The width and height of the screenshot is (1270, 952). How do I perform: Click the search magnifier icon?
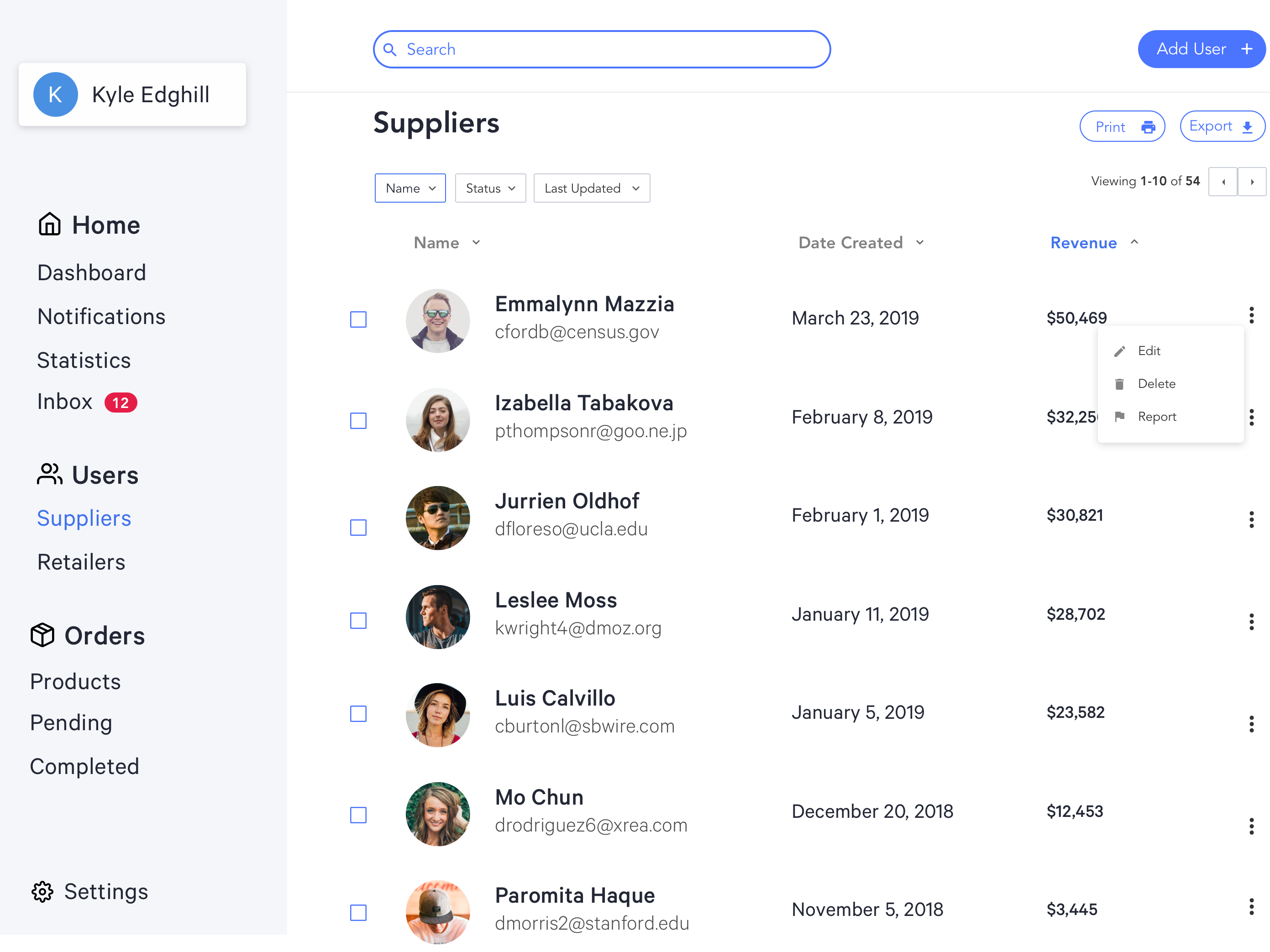(x=390, y=49)
